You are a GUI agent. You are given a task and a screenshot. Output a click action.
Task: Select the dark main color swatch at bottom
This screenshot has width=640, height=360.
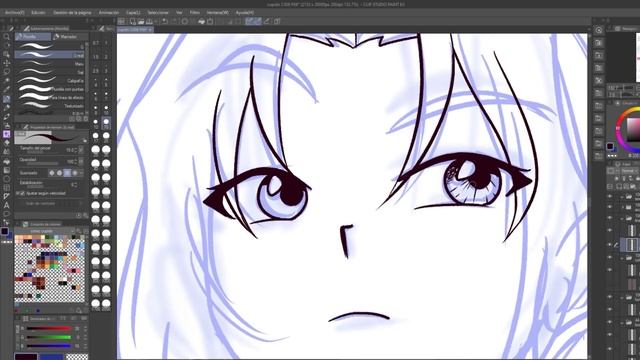[26, 357]
